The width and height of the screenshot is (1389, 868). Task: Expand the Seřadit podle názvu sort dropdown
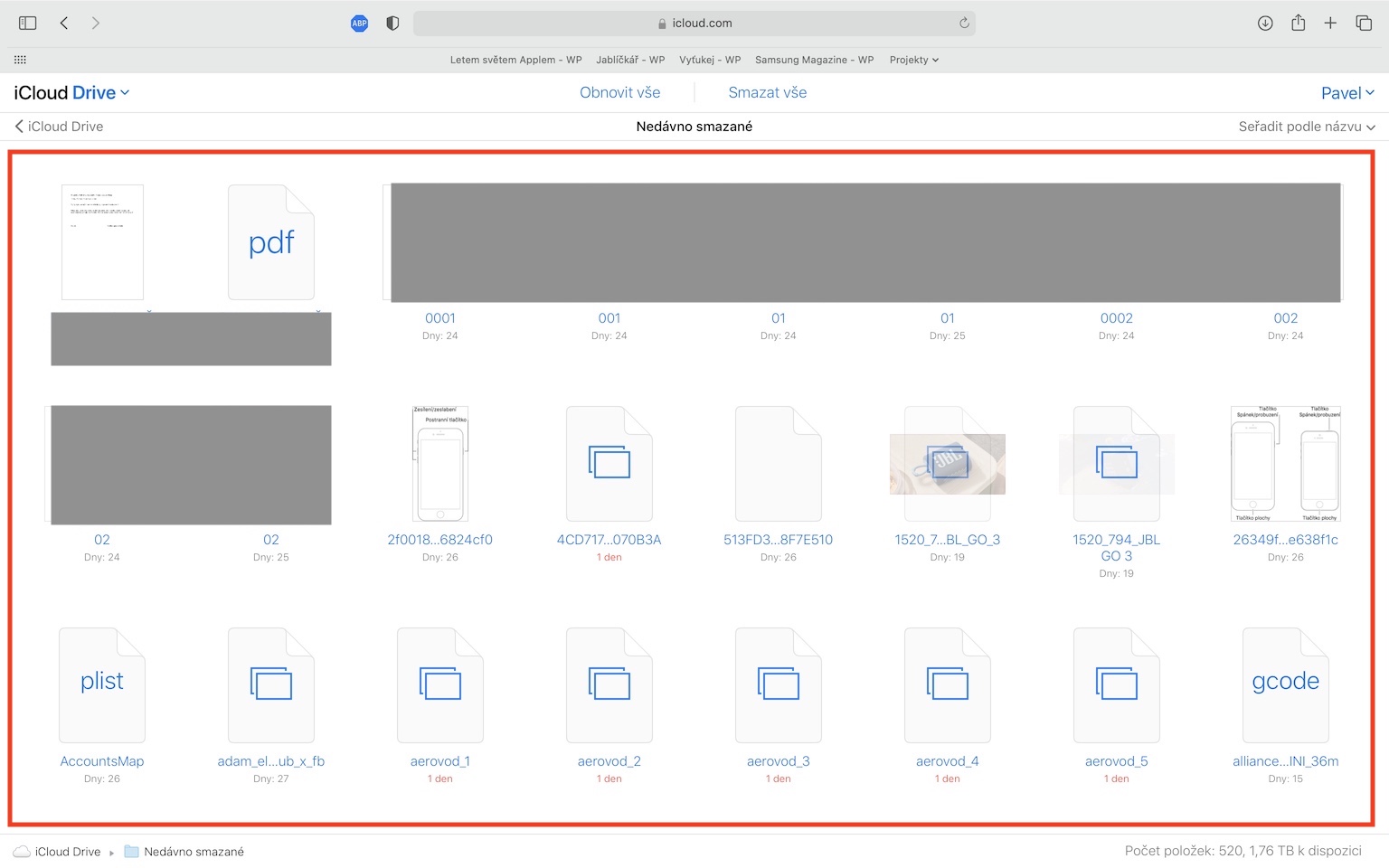(x=1306, y=127)
